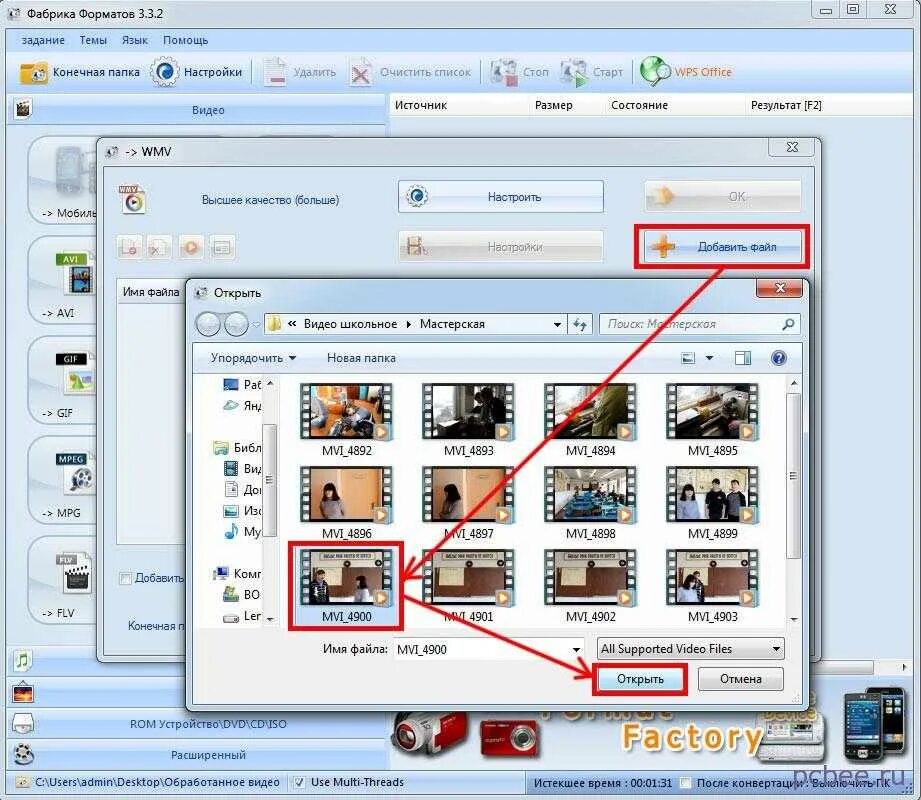This screenshot has height=800, width=921.
Task: Open the Picture category icon in sidebar
Action: coord(23,693)
